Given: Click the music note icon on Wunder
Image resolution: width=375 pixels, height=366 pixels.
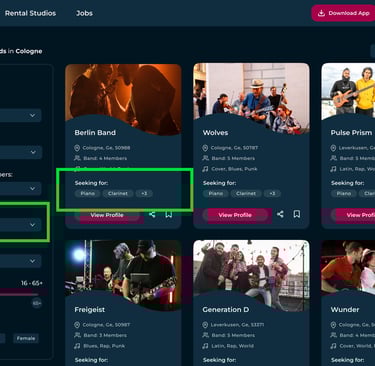Looking at the screenshot, I should (333, 346).
